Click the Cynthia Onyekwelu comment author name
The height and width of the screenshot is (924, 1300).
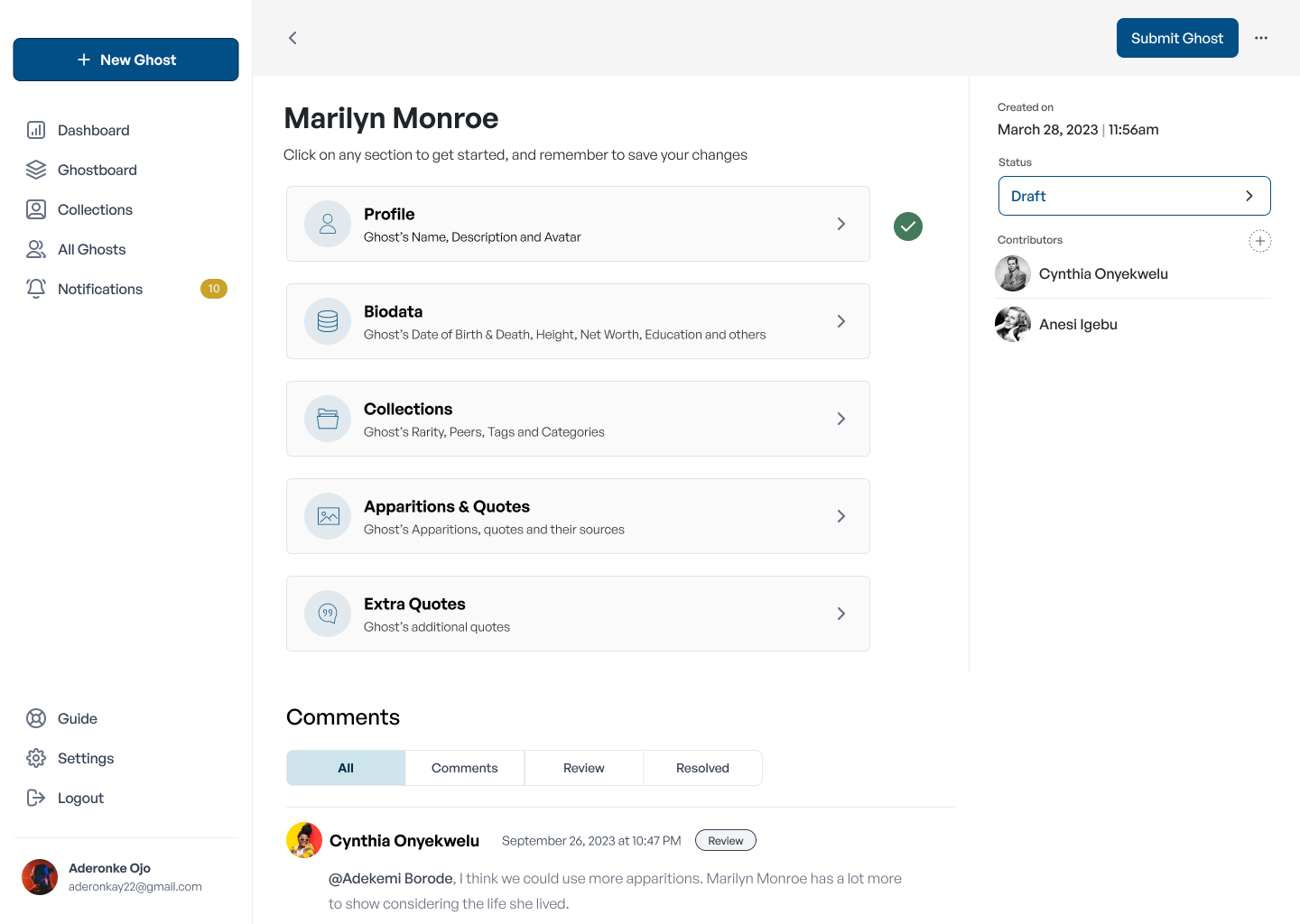point(404,840)
